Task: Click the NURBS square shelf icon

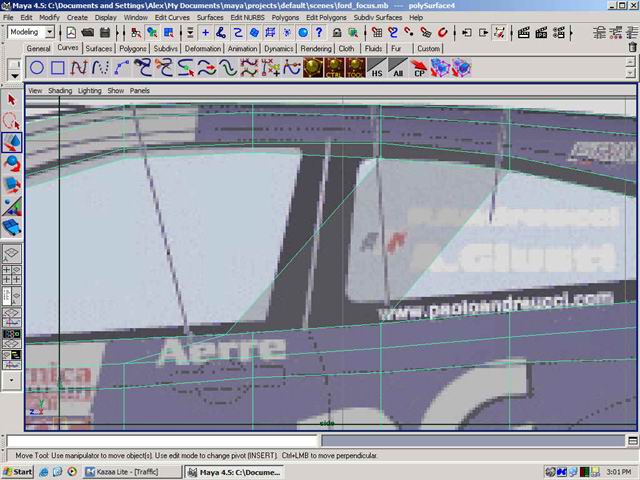Action: (x=58, y=68)
